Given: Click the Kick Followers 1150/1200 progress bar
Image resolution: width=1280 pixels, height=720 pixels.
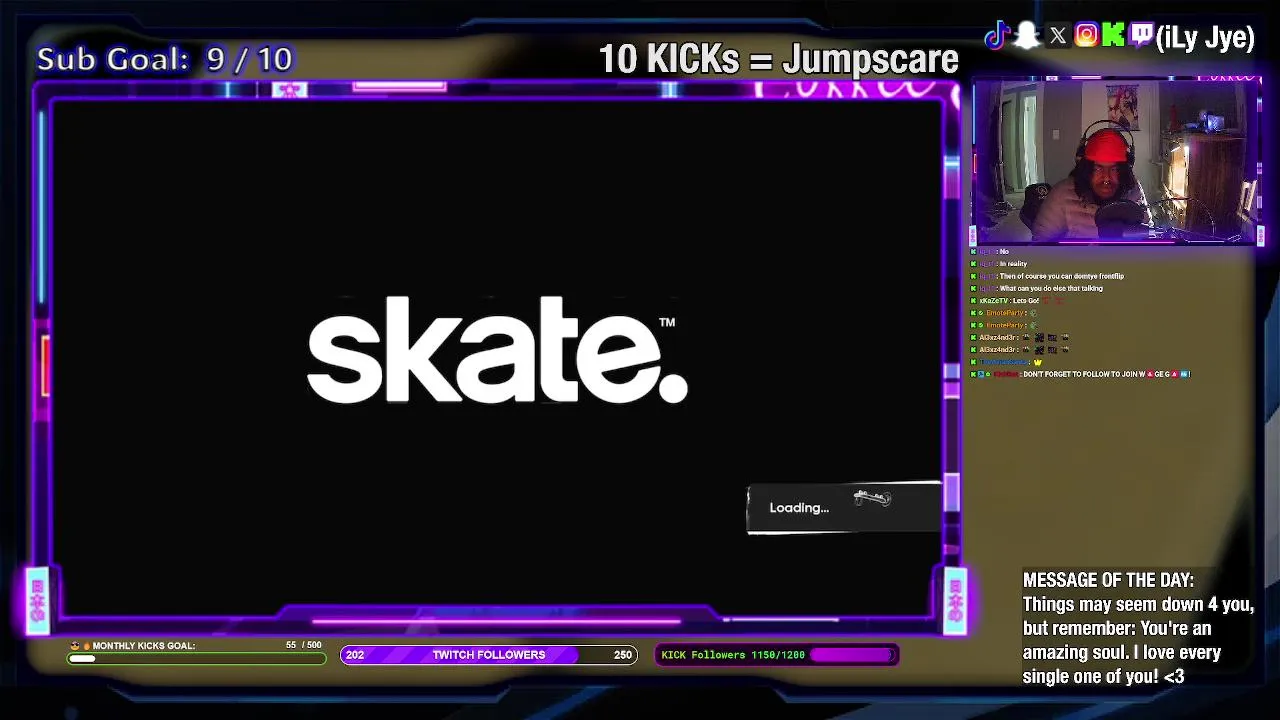Looking at the screenshot, I should [x=776, y=655].
